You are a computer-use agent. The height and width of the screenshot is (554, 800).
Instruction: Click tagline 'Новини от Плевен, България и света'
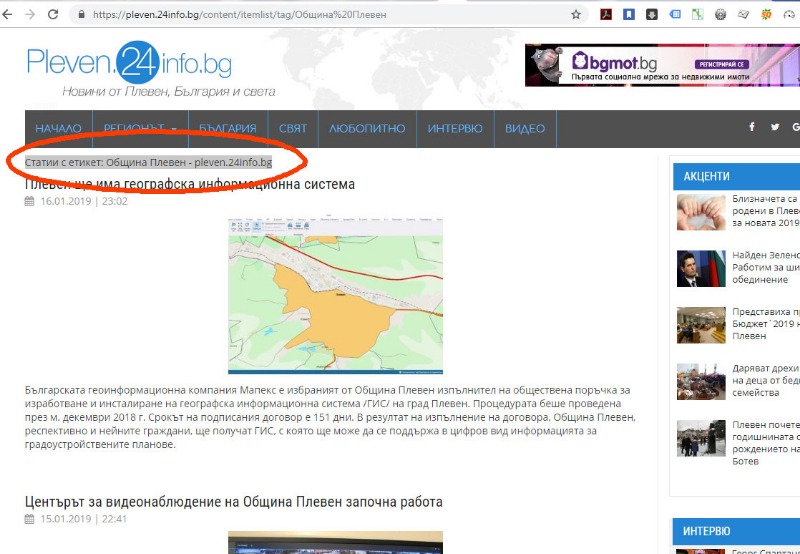point(168,92)
